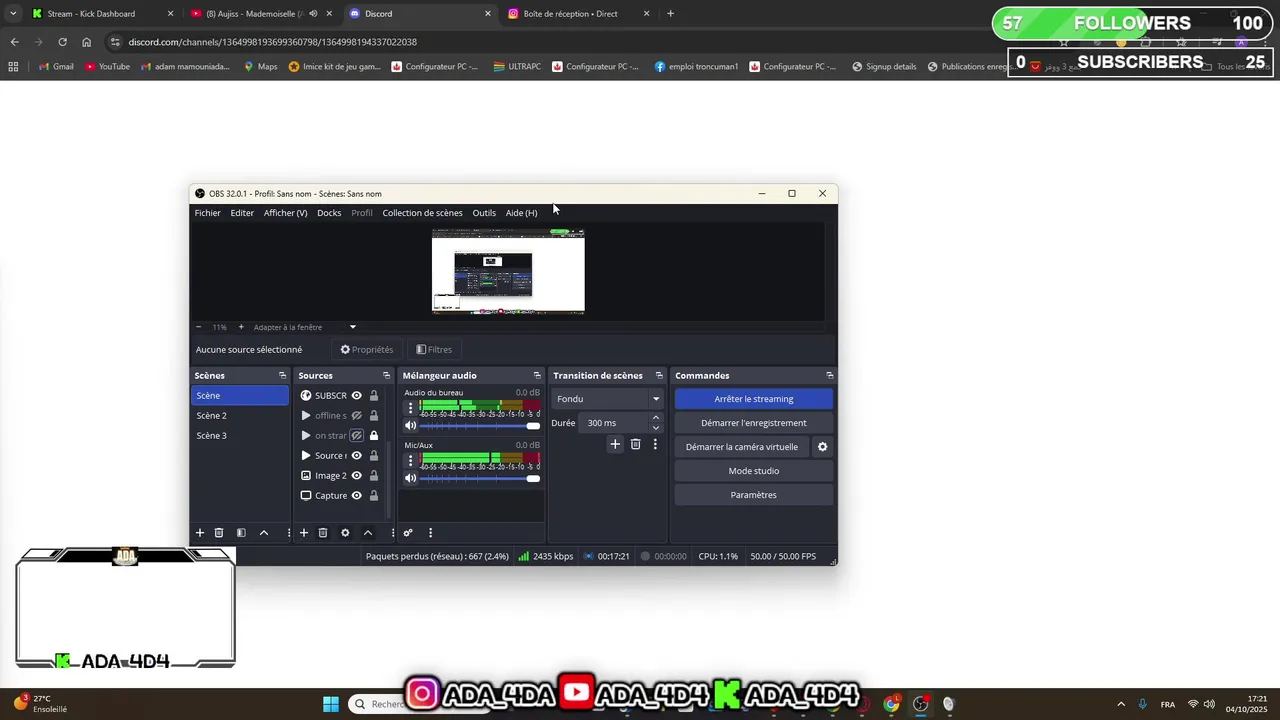Zoom in the preview with the plus icon

click(240, 327)
